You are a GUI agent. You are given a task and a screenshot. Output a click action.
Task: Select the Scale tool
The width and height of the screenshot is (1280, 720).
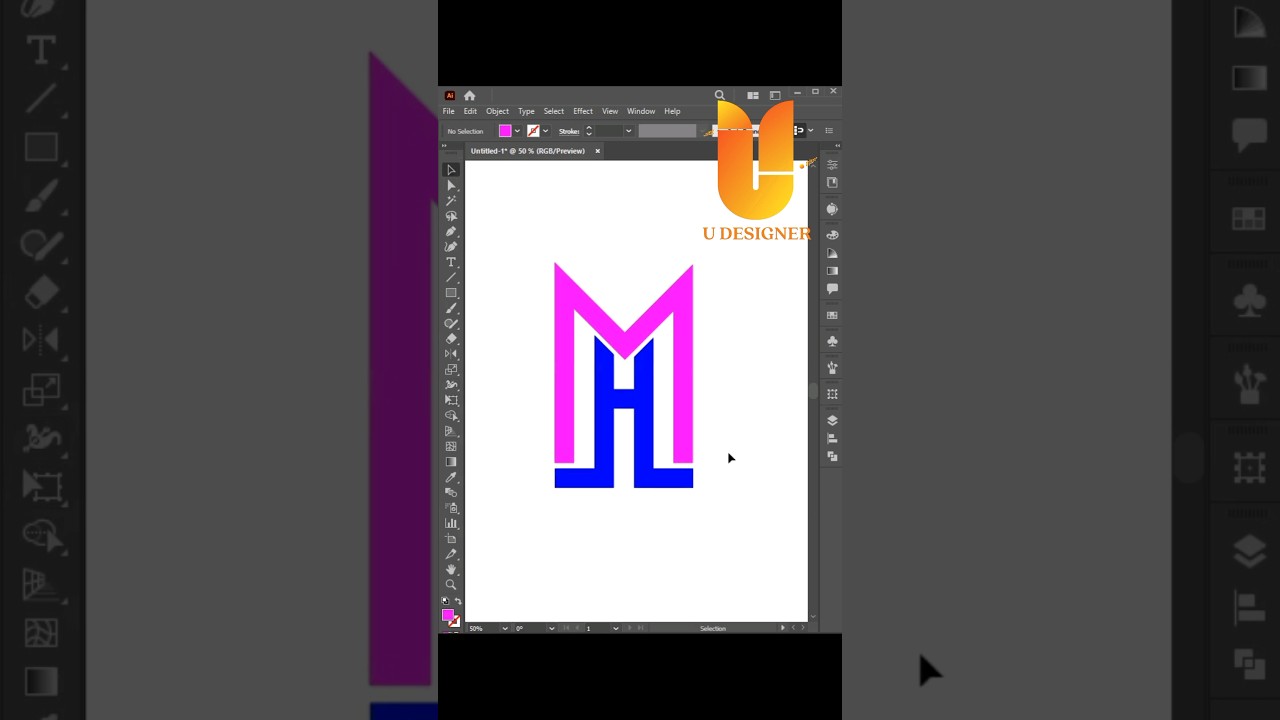tap(451, 370)
